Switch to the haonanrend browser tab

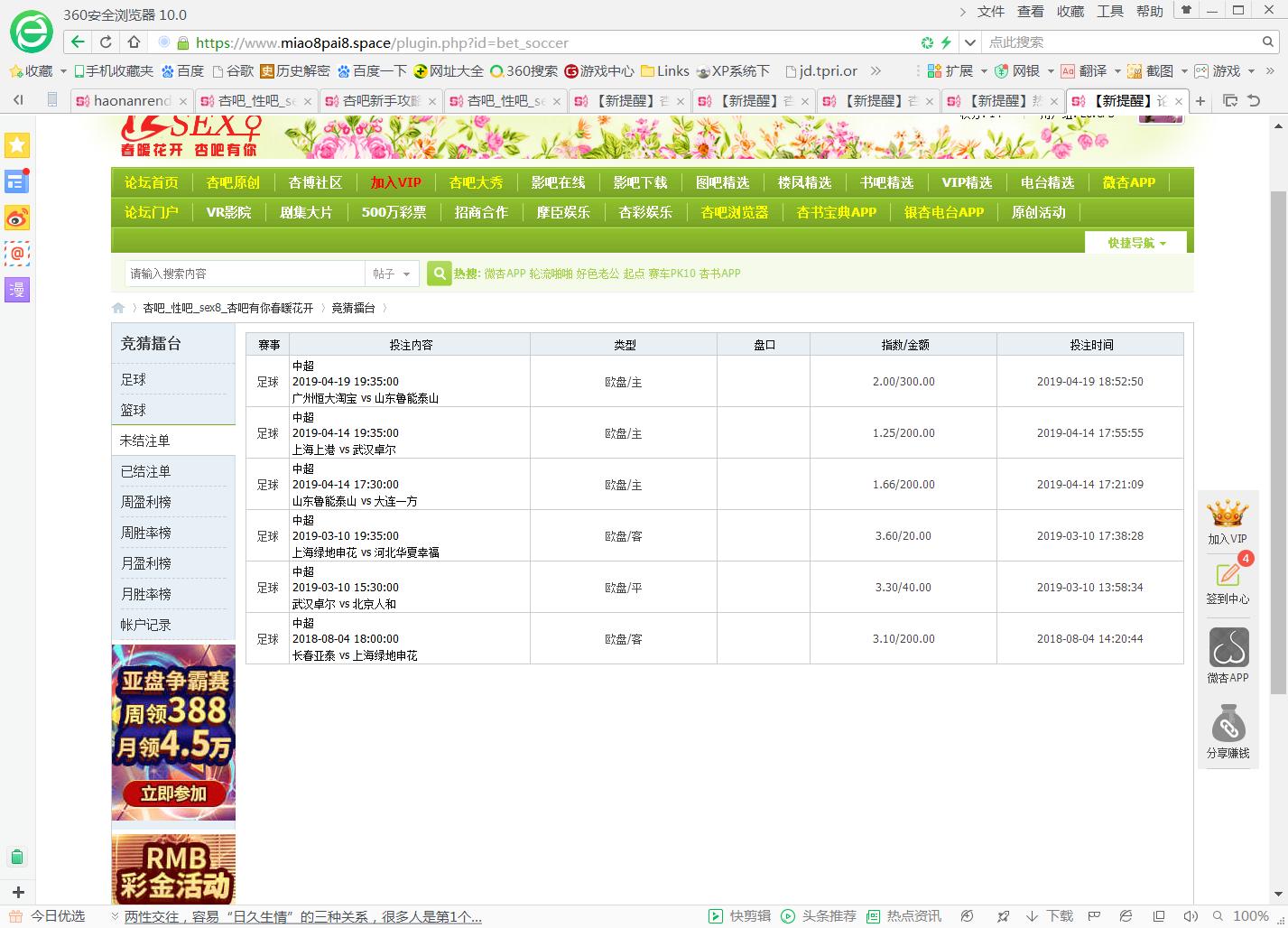132,101
